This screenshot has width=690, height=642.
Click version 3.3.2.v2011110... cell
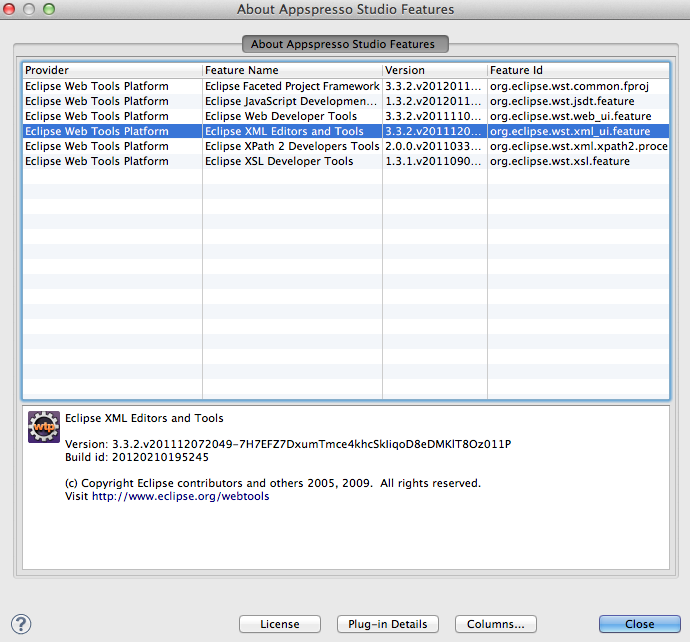435,116
